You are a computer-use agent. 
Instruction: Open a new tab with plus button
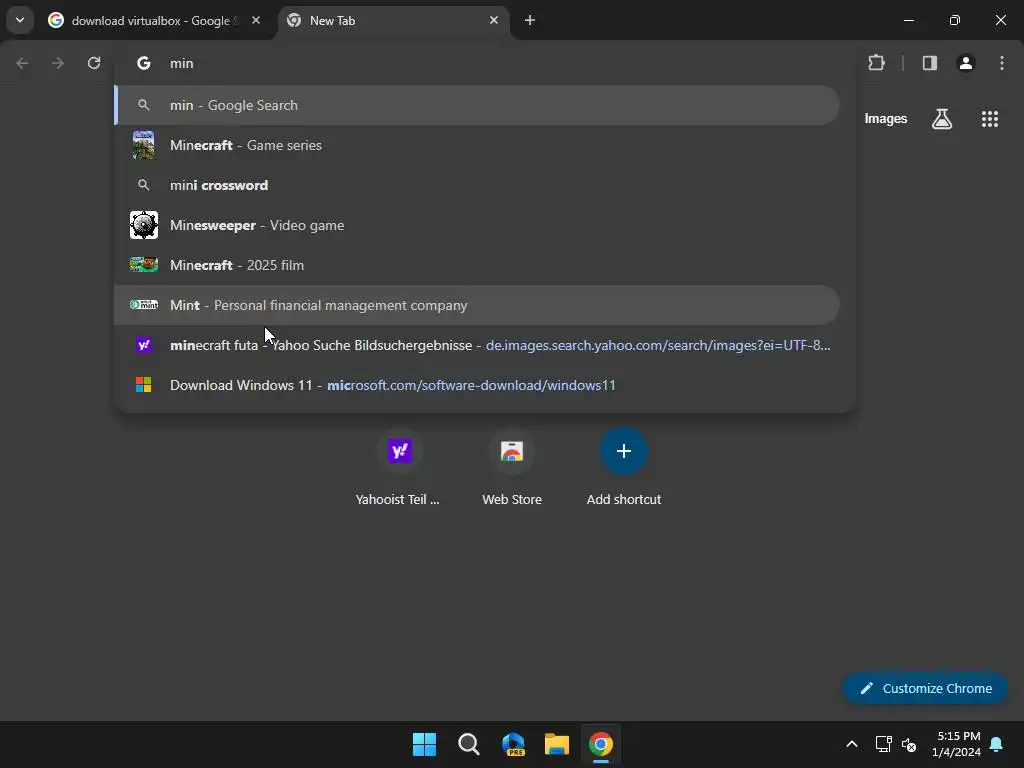click(x=530, y=20)
